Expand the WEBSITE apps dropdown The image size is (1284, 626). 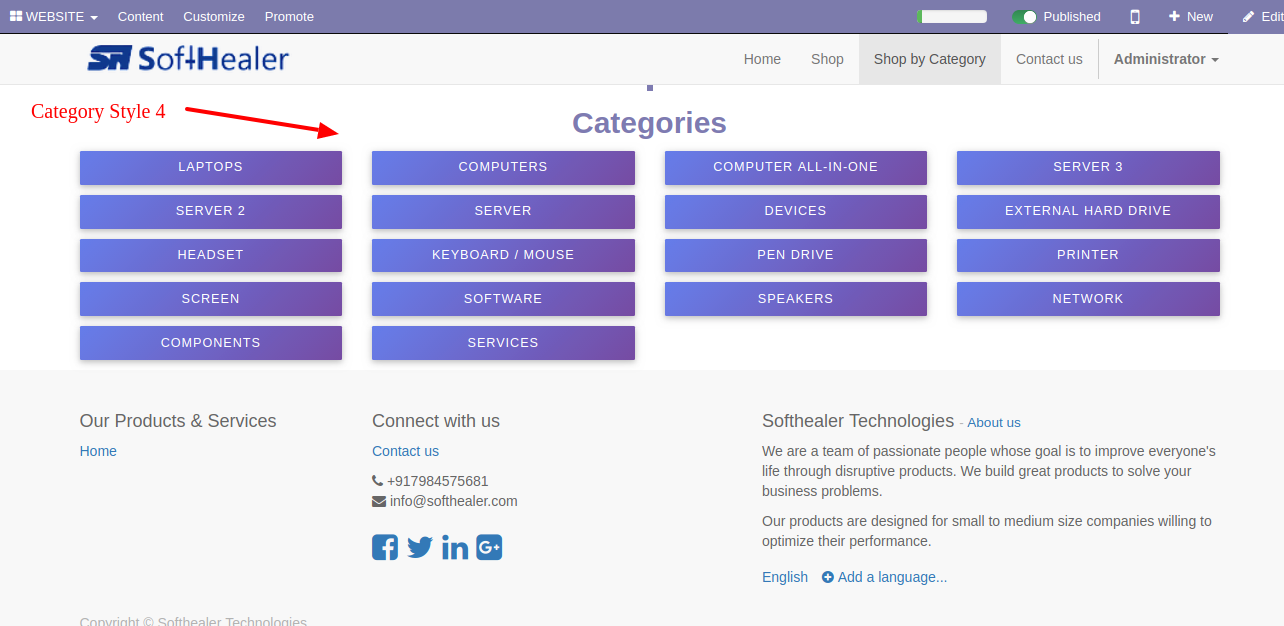pyautogui.click(x=54, y=16)
